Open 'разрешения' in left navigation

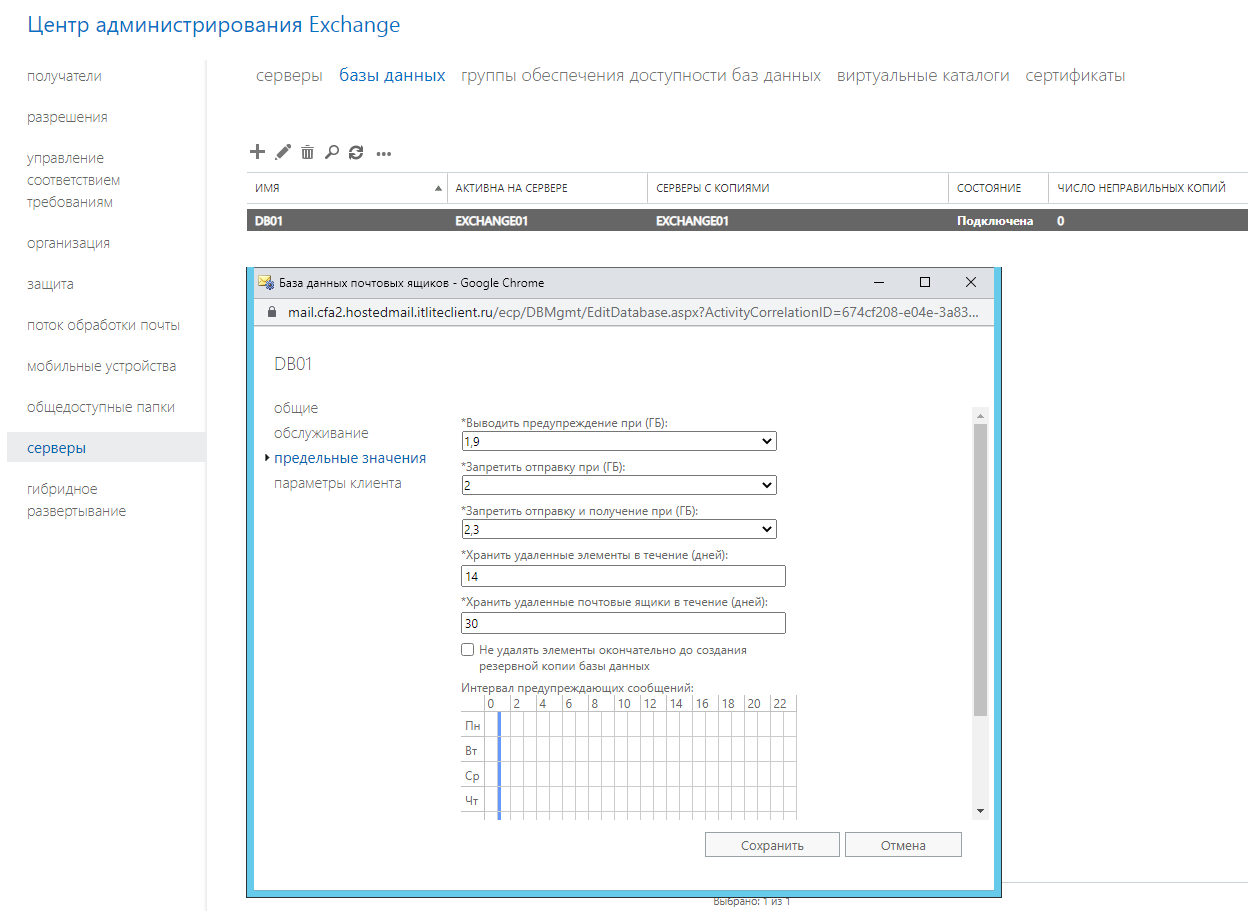point(67,117)
